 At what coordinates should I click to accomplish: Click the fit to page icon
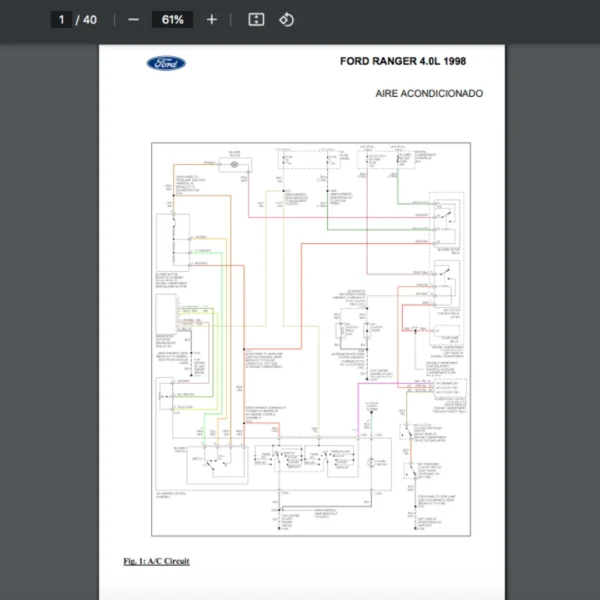[256, 20]
